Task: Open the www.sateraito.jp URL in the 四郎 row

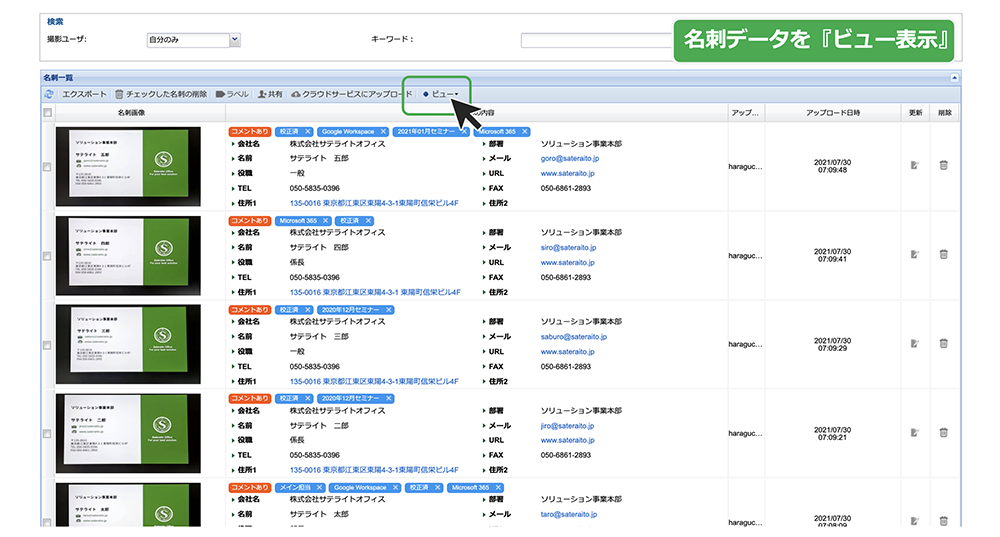Action: [568, 263]
